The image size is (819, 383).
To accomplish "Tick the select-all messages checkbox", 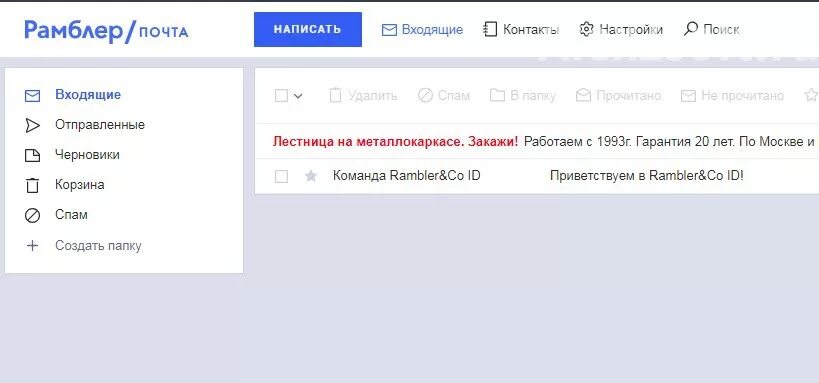I will (x=281, y=96).
